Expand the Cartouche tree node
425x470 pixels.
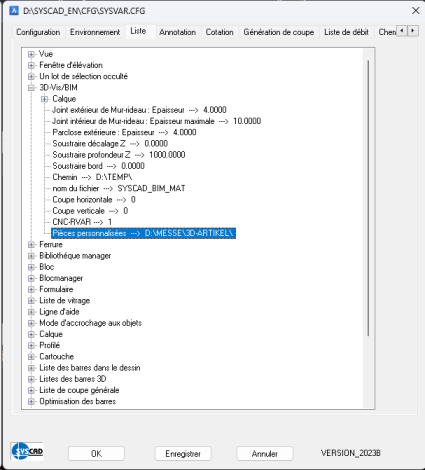31,357
